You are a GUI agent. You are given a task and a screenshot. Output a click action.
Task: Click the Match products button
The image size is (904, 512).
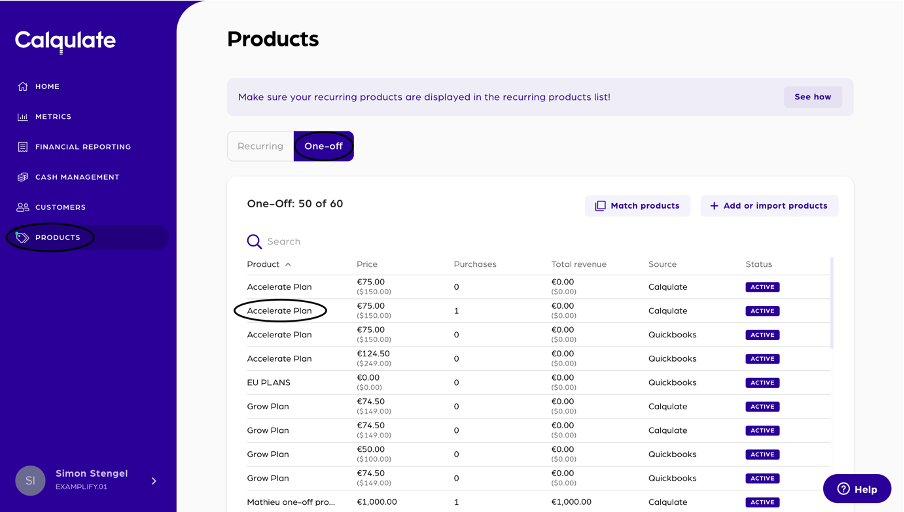coord(637,206)
